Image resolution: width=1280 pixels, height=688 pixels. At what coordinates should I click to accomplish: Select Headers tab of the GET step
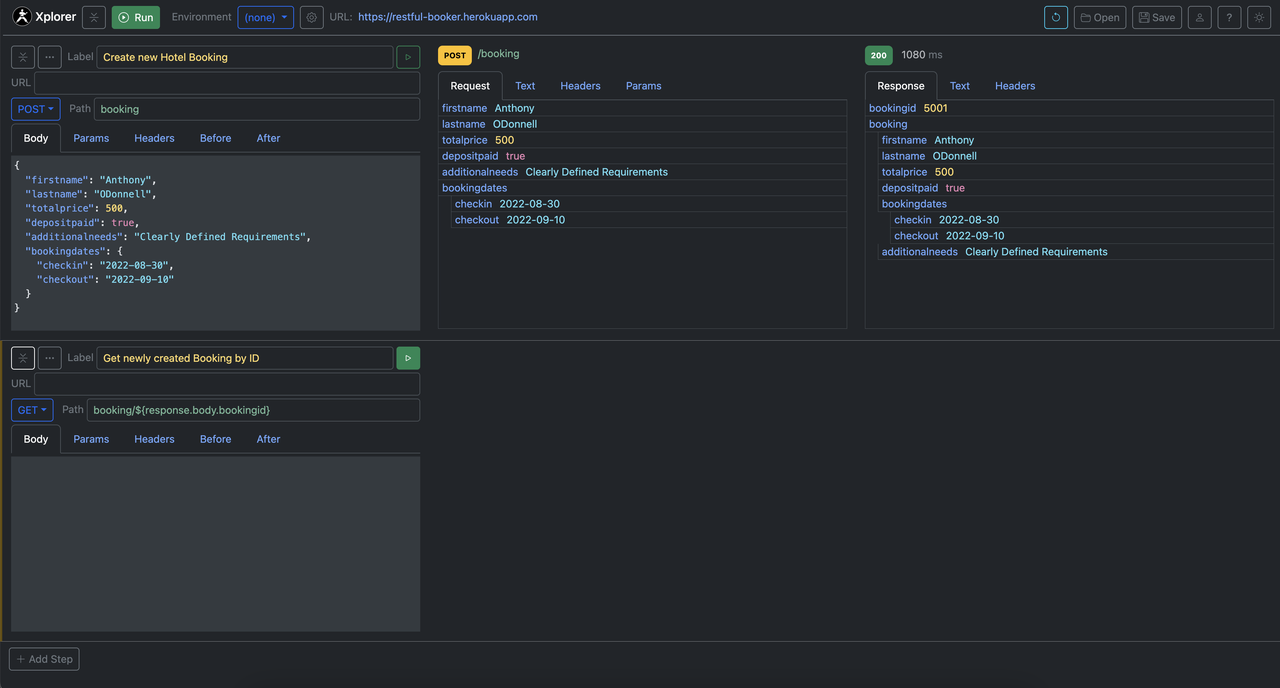154,439
